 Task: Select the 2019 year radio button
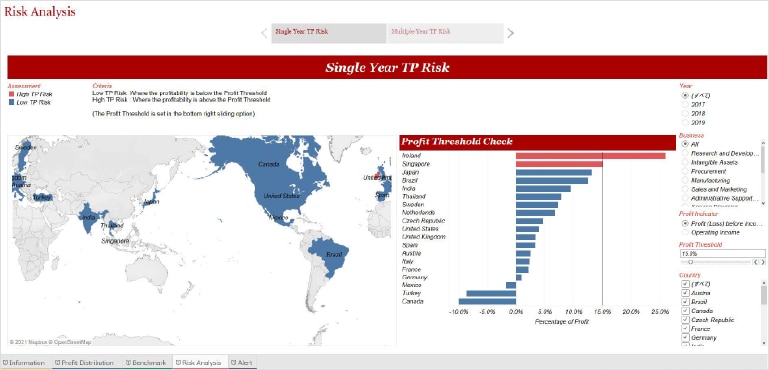coord(685,123)
